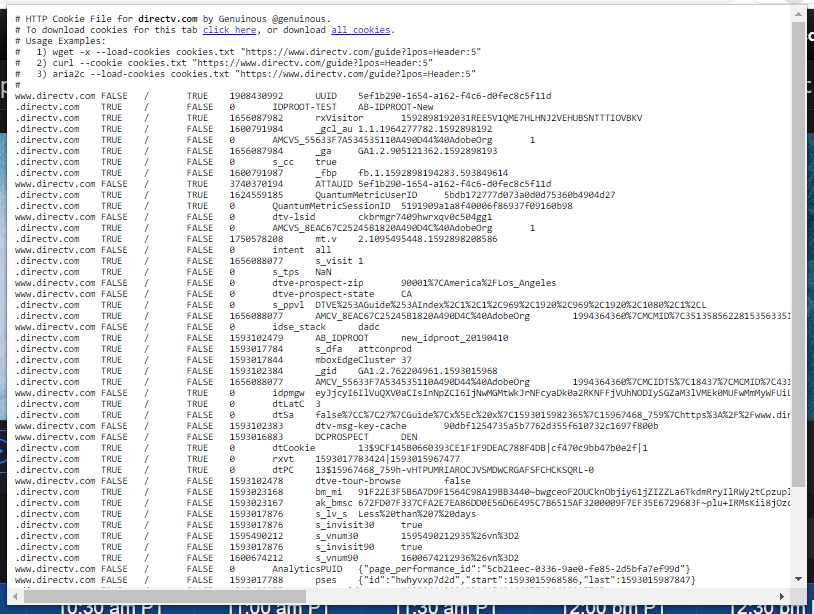Click the value 'new_idproot_20190410'

point(455,338)
